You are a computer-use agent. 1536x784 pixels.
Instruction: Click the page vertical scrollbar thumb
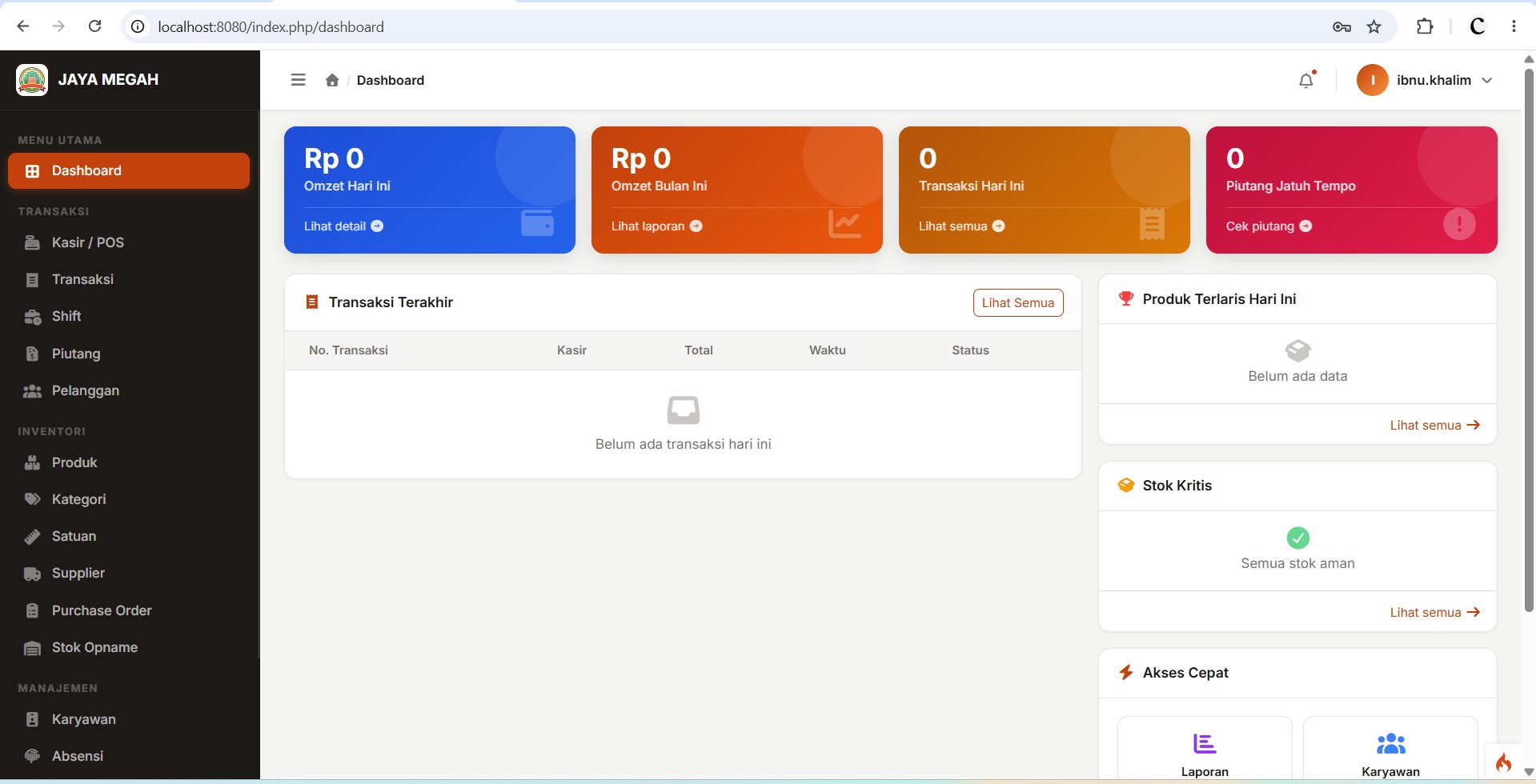coord(1529,339)
